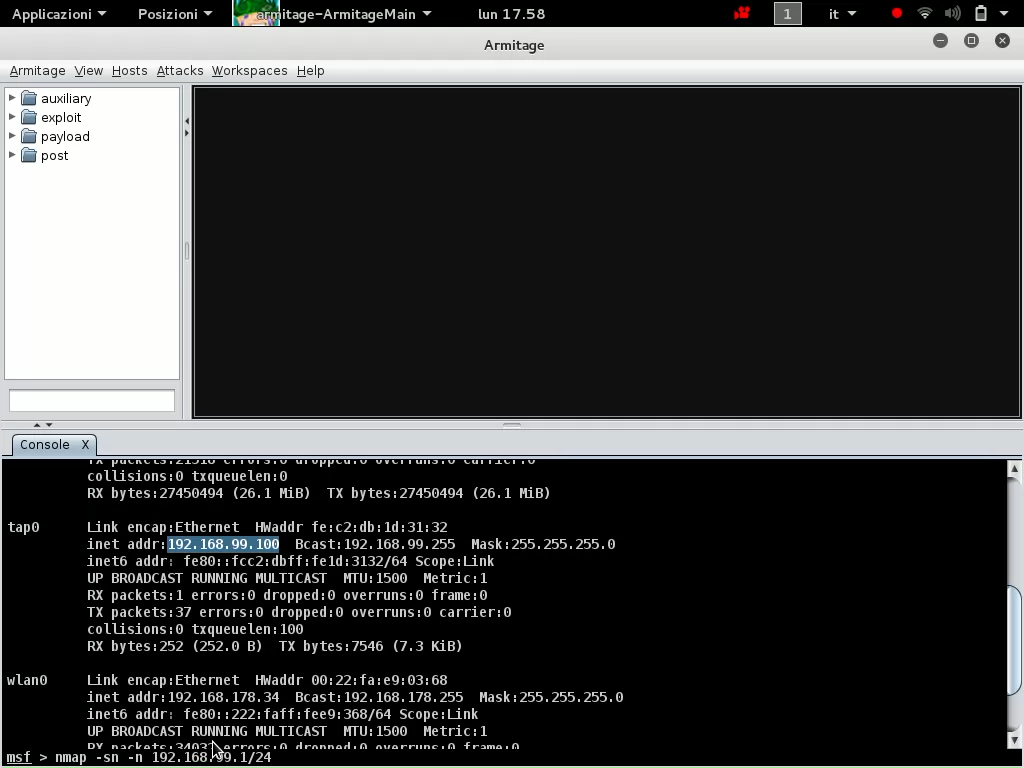Click the battery status icon
Image resolution: width=1024 pixels, height=768 pixels.
click(981, 14)
